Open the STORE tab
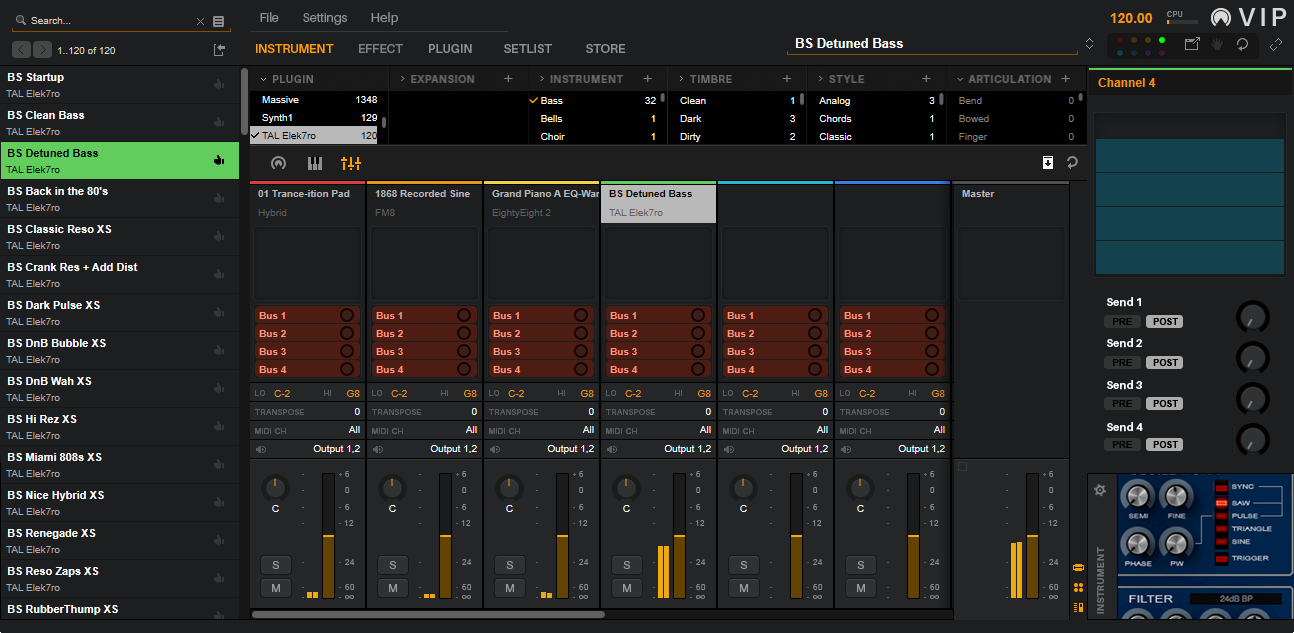 point(605,49)
